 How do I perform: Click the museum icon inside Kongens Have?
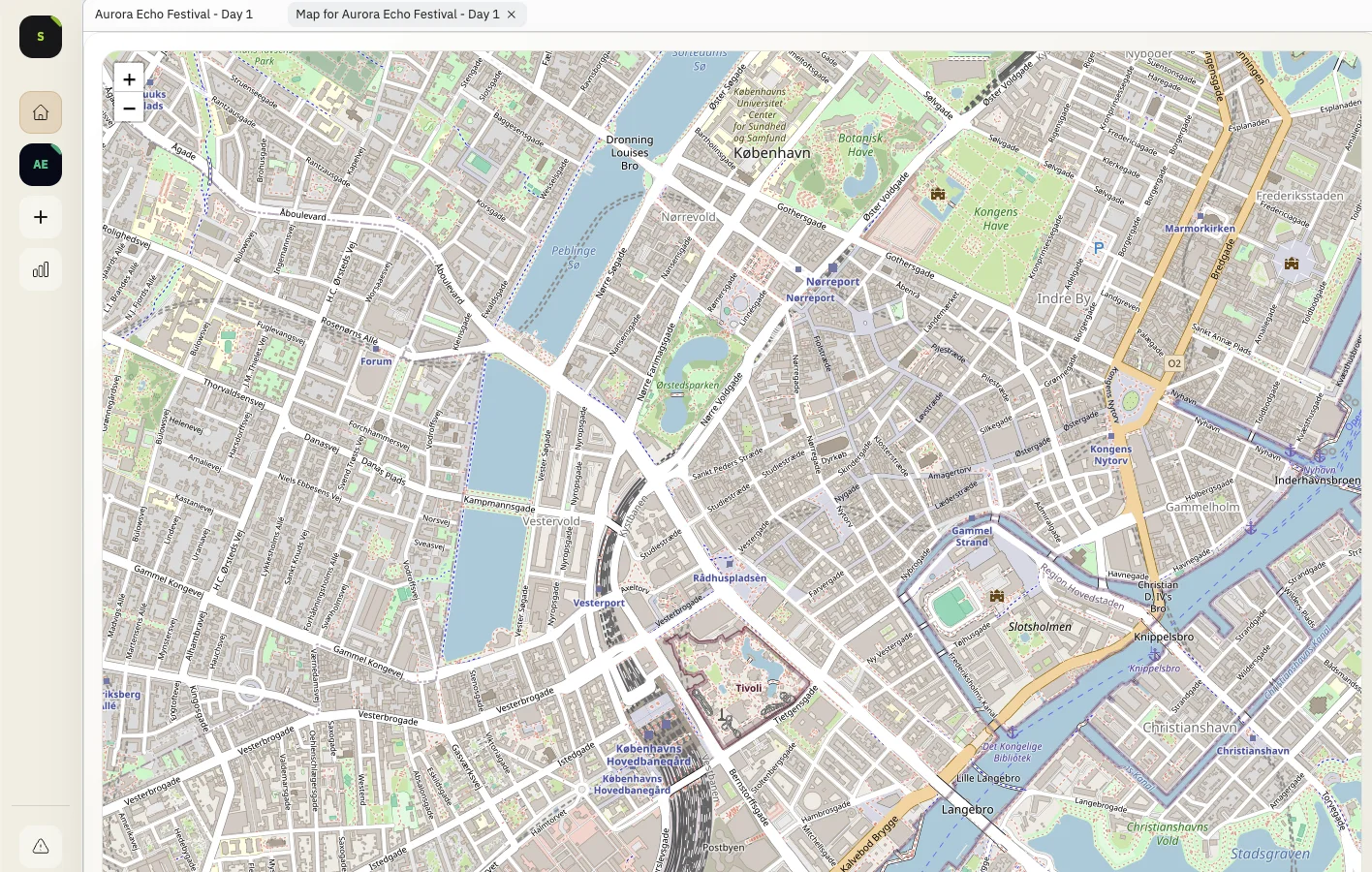pos(937,193)
